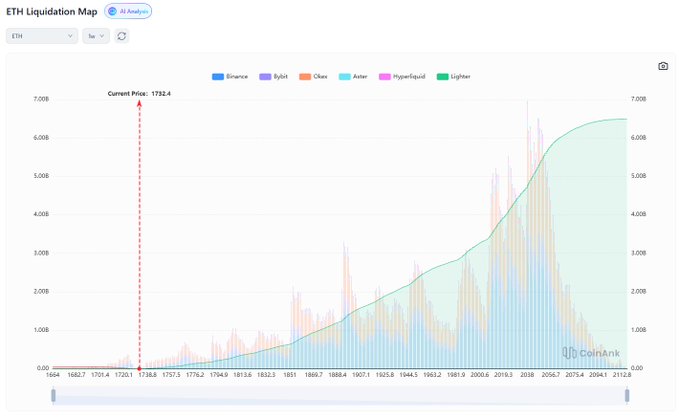
Task: Click the ETH dropdown chevron arrow
Action: tap(70, 36)
